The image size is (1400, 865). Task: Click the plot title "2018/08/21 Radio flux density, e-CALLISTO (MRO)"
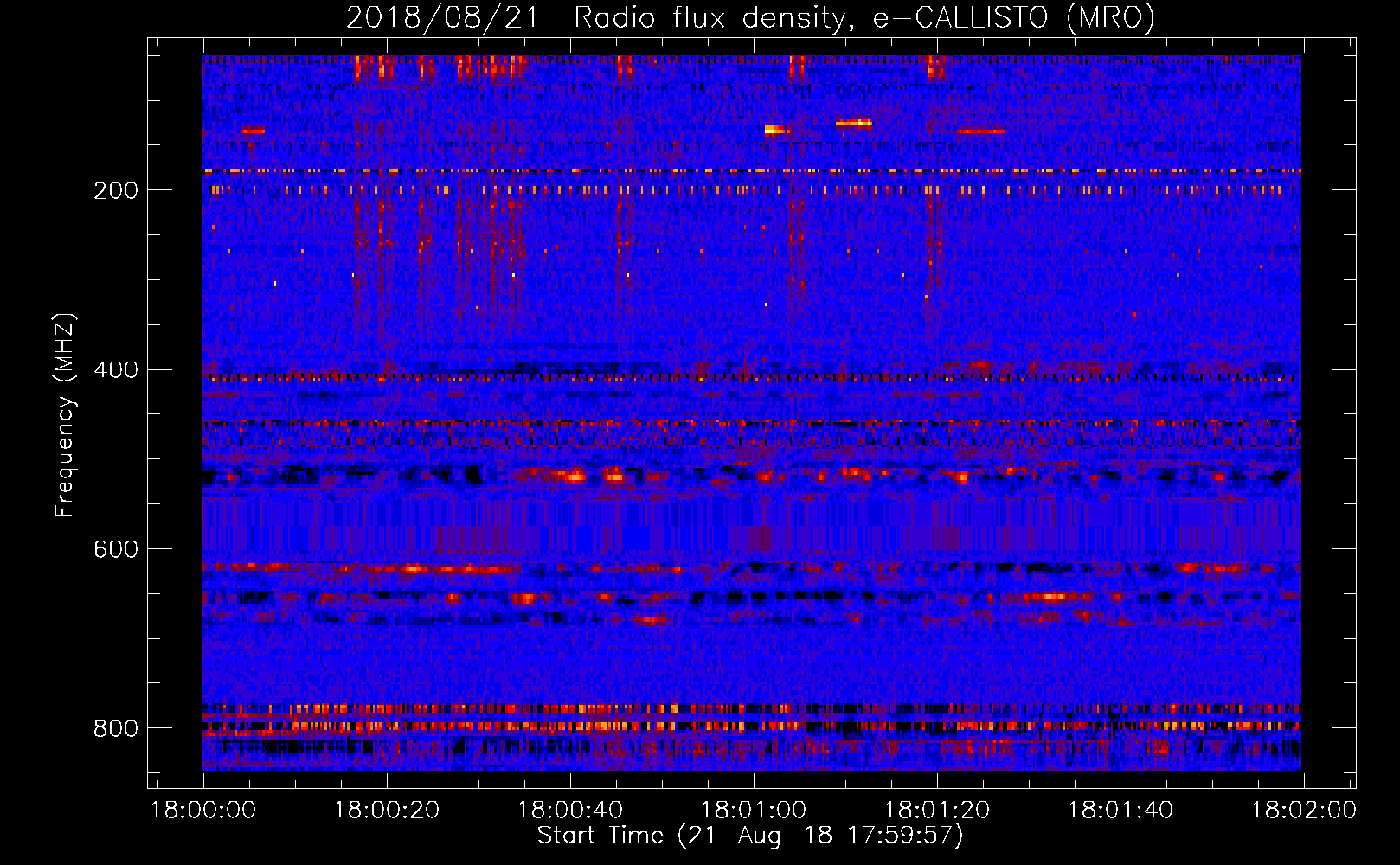750,18
